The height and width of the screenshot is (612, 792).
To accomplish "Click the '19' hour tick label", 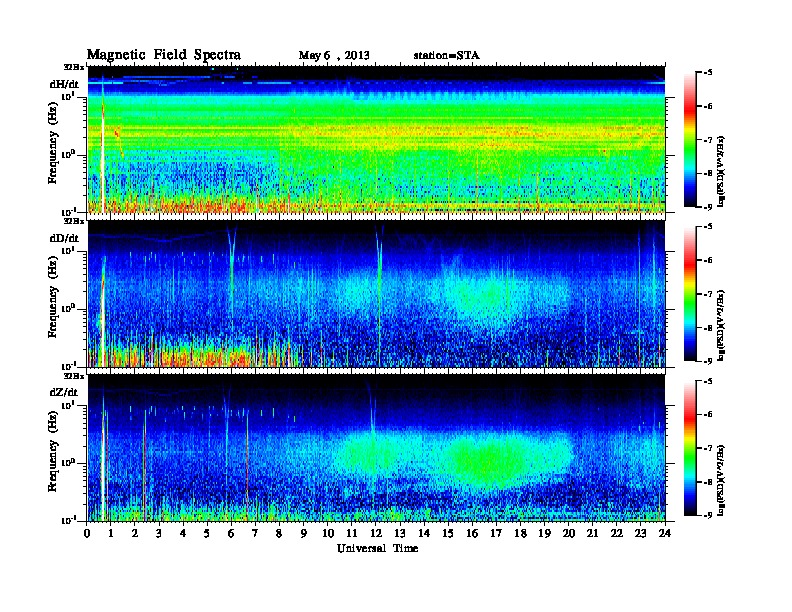I will click(544, 534).
